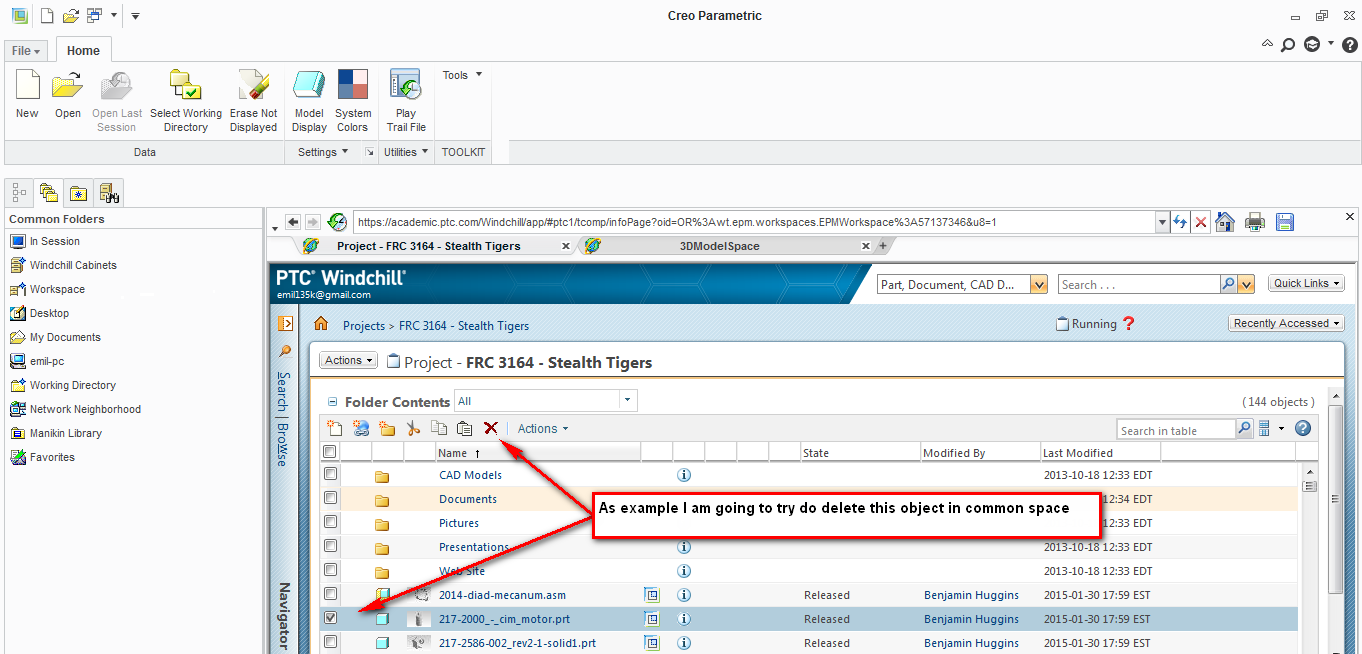Open the Recently Accessed dropdown
Viewport: 1362px width, 654px height.
point(1286,324)
